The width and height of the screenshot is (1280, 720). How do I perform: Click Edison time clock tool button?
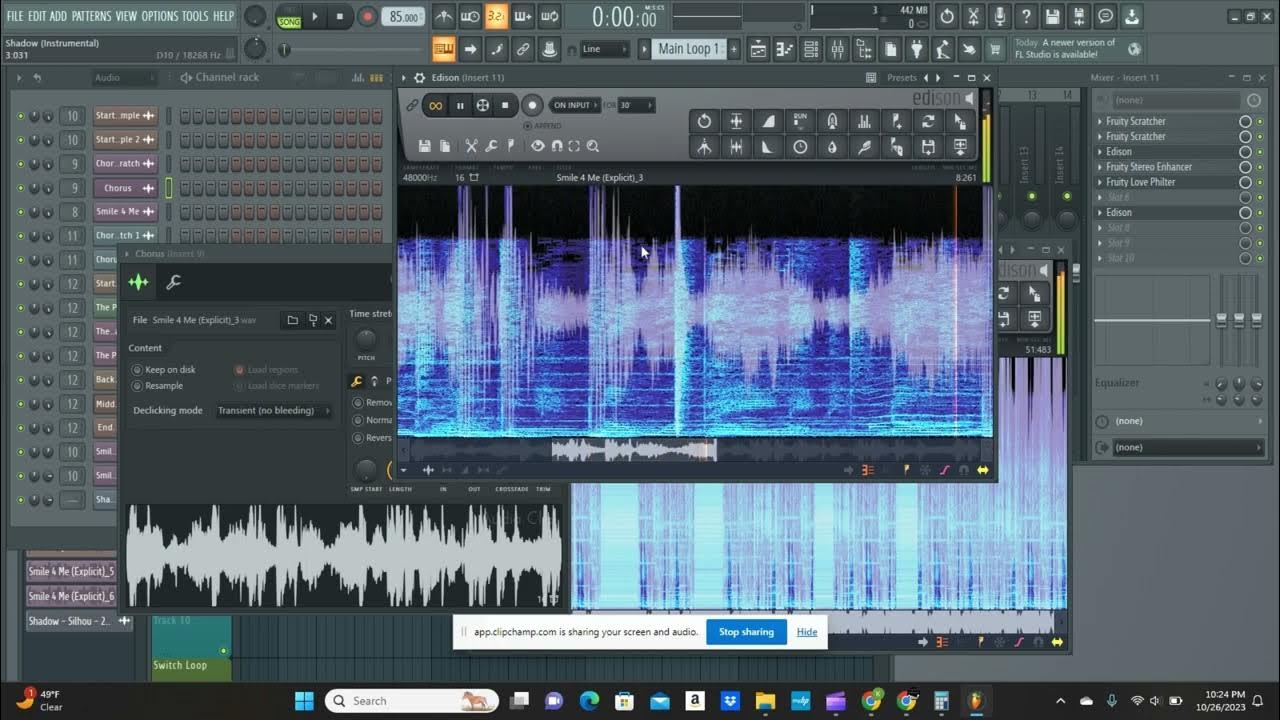click(x=800, y=147)
